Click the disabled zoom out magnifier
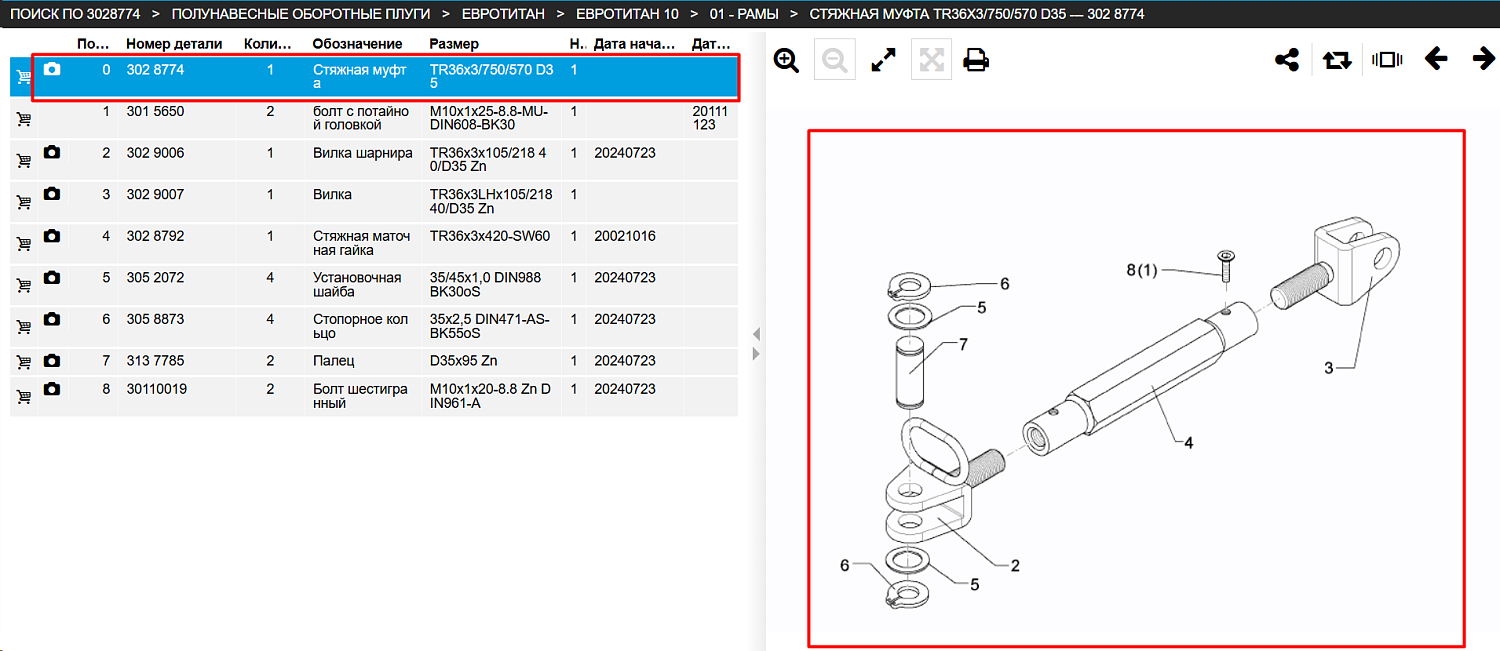This screenshot has width=1500, height=651. pos(834,60)
